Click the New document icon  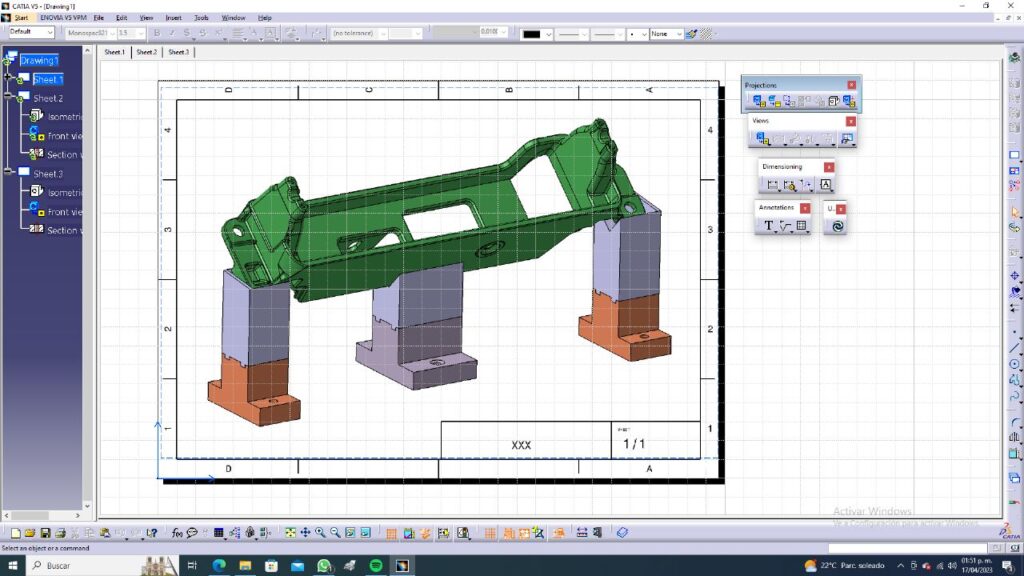point(16,533)
